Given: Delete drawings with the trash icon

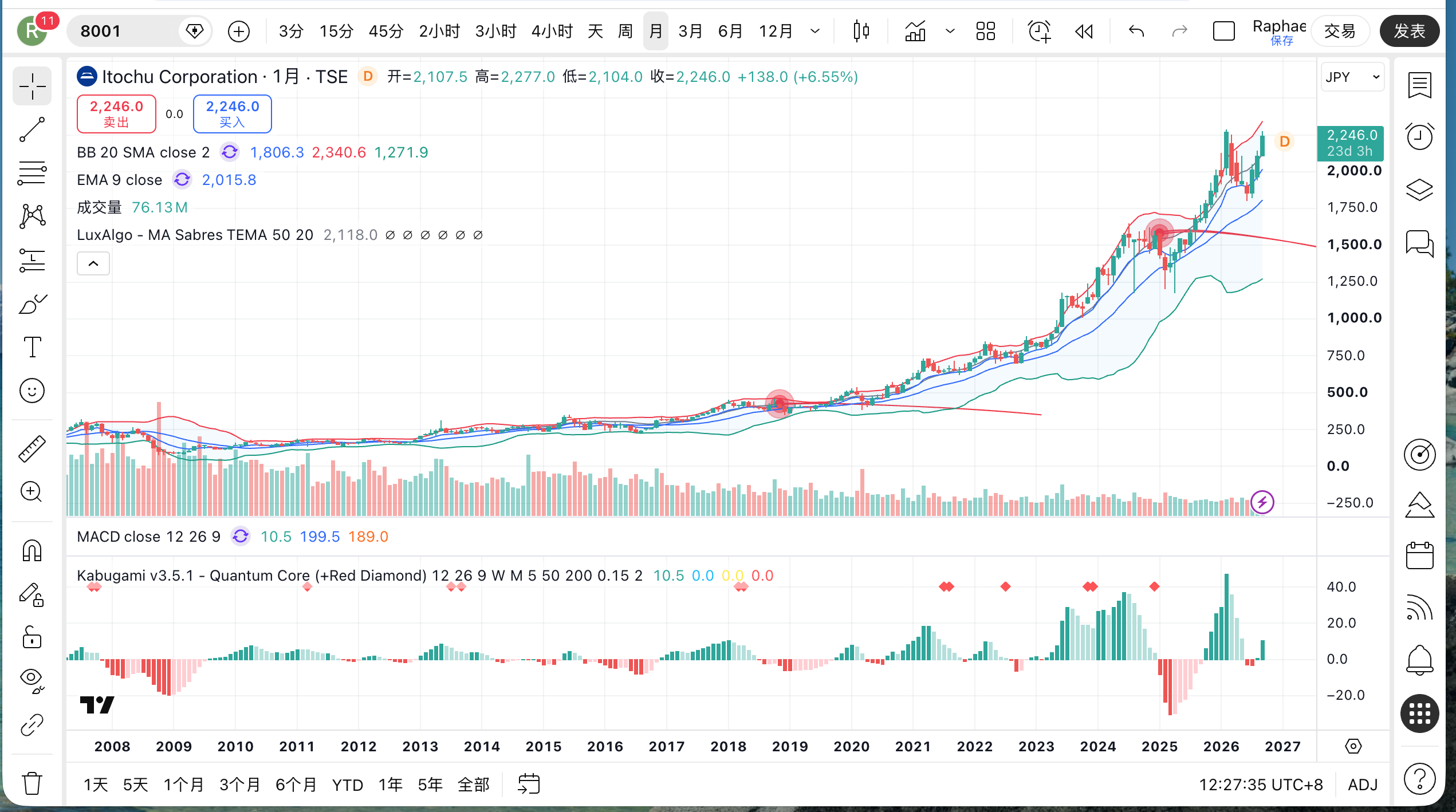Looking at the screenshot, I should coord(32,783).
